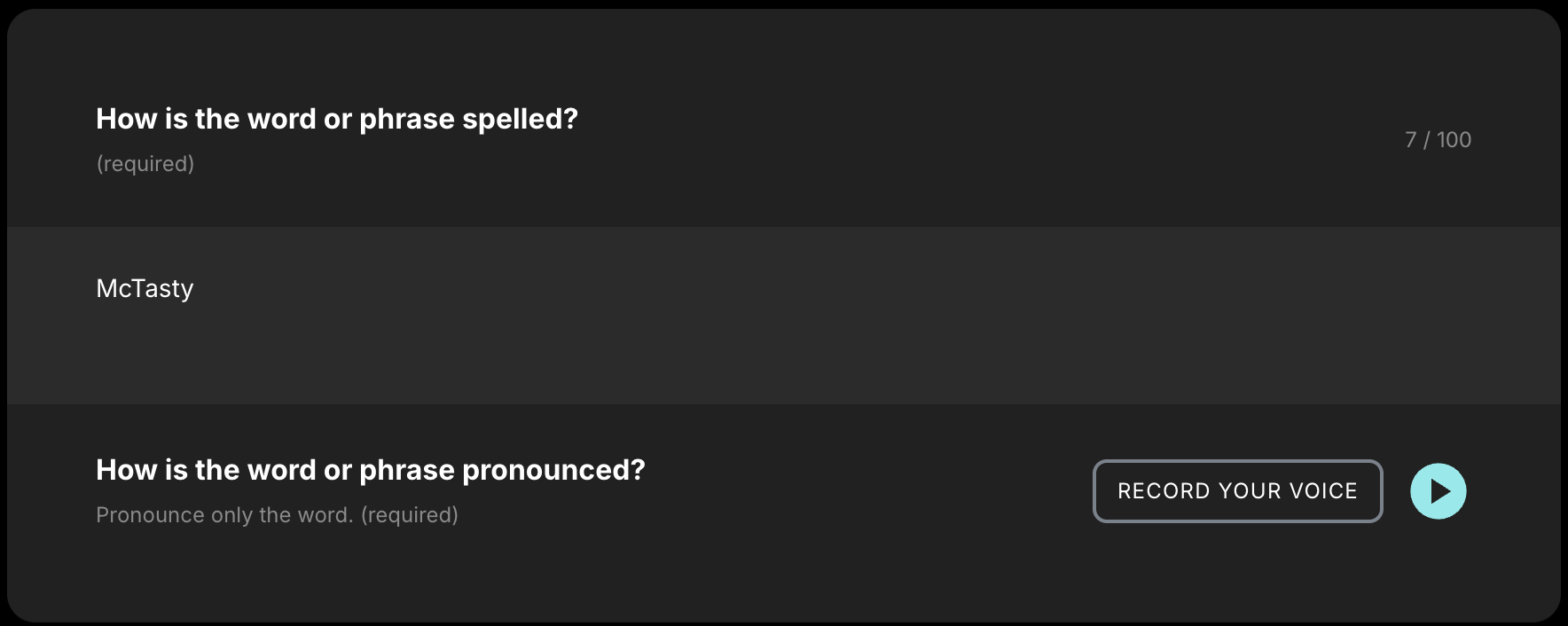This screenshot has height=626, width=1568.
Task: Start voice recording for the pronunciation
Action: [x=1237, y=491]
